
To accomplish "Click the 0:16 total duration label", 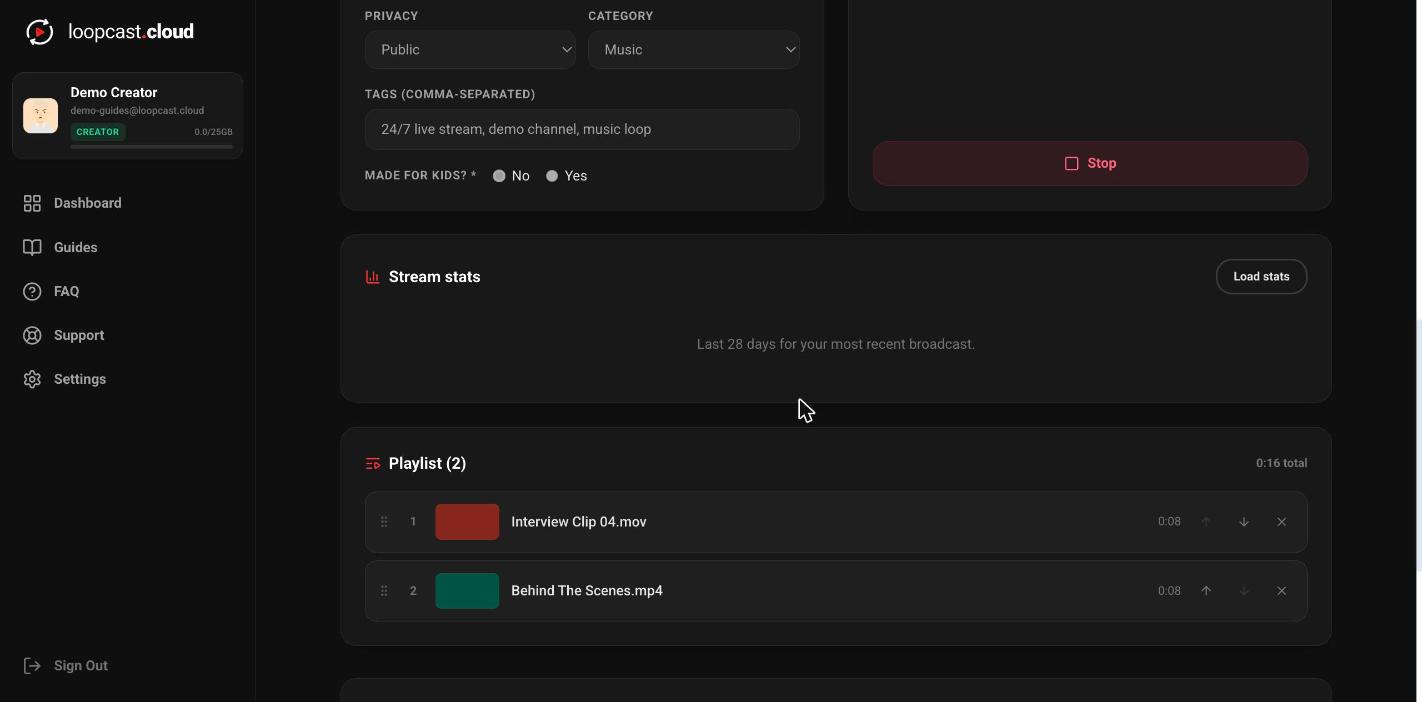I will click(x=1281, y=464).
